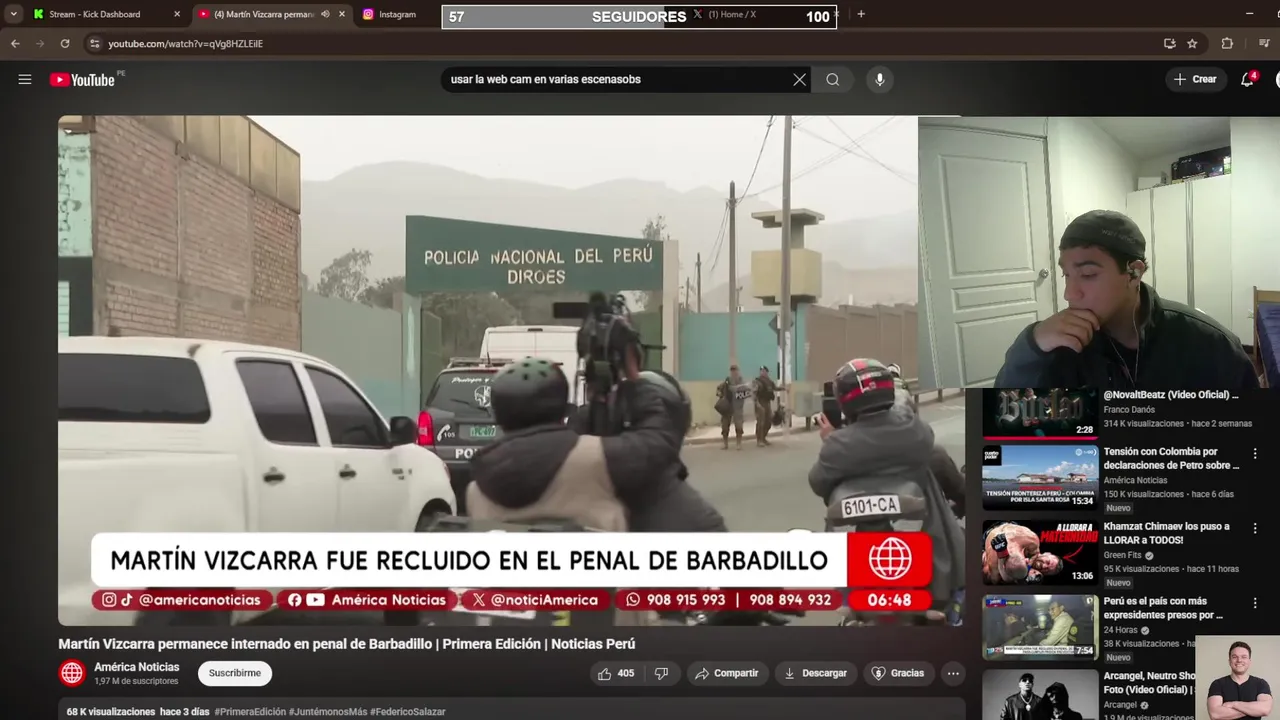Open options for Perú expresidentes video
The height and width of the screenshot is (720, 1280).
pyautogui.click(x=1255, y=604)
